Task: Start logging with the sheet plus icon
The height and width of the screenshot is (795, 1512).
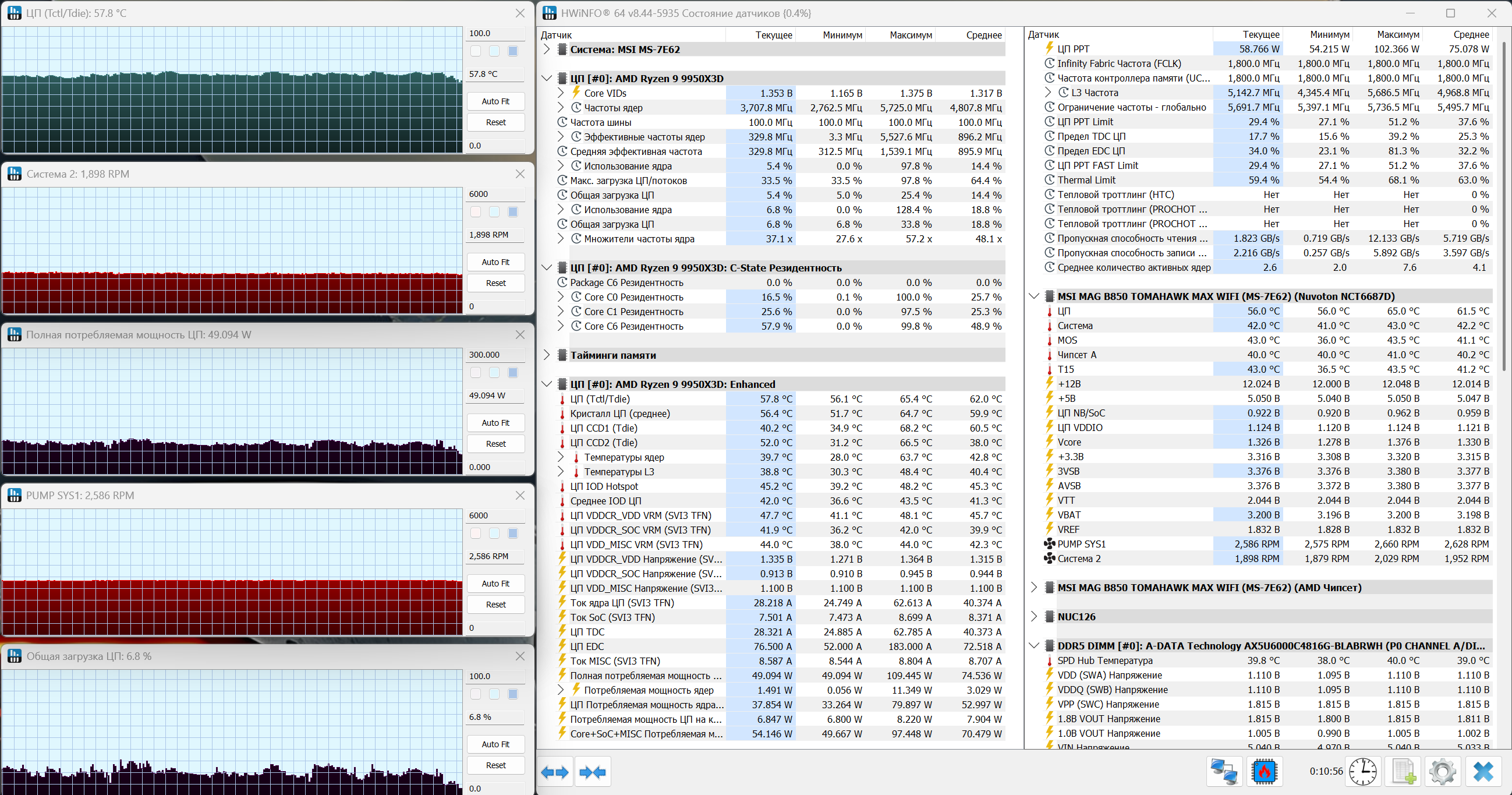Action: click(1403, 771)
